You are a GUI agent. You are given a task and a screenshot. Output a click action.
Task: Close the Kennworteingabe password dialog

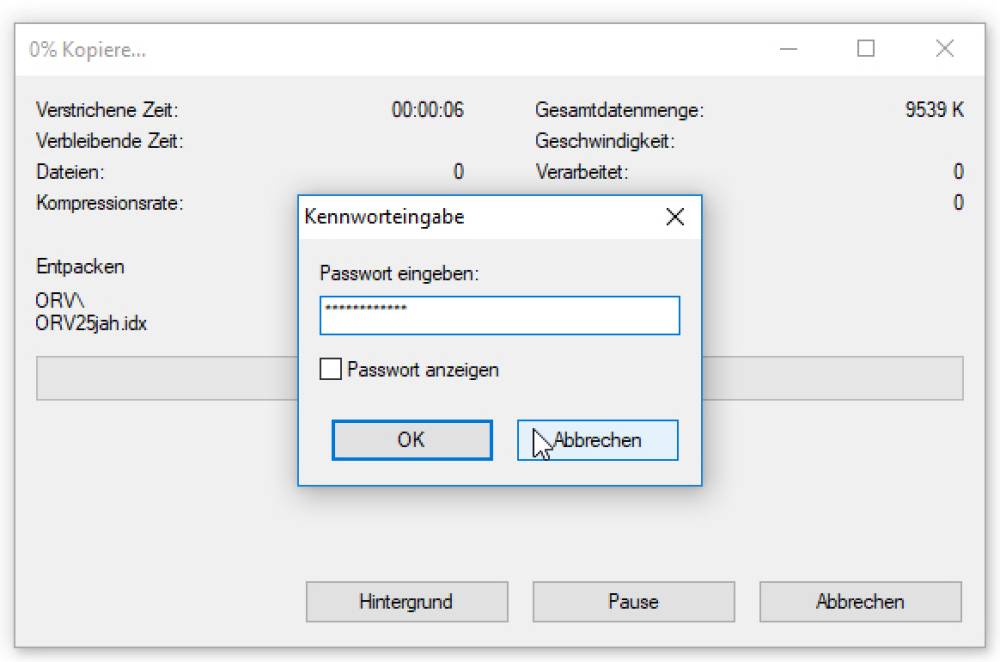(x=675, y=217)
